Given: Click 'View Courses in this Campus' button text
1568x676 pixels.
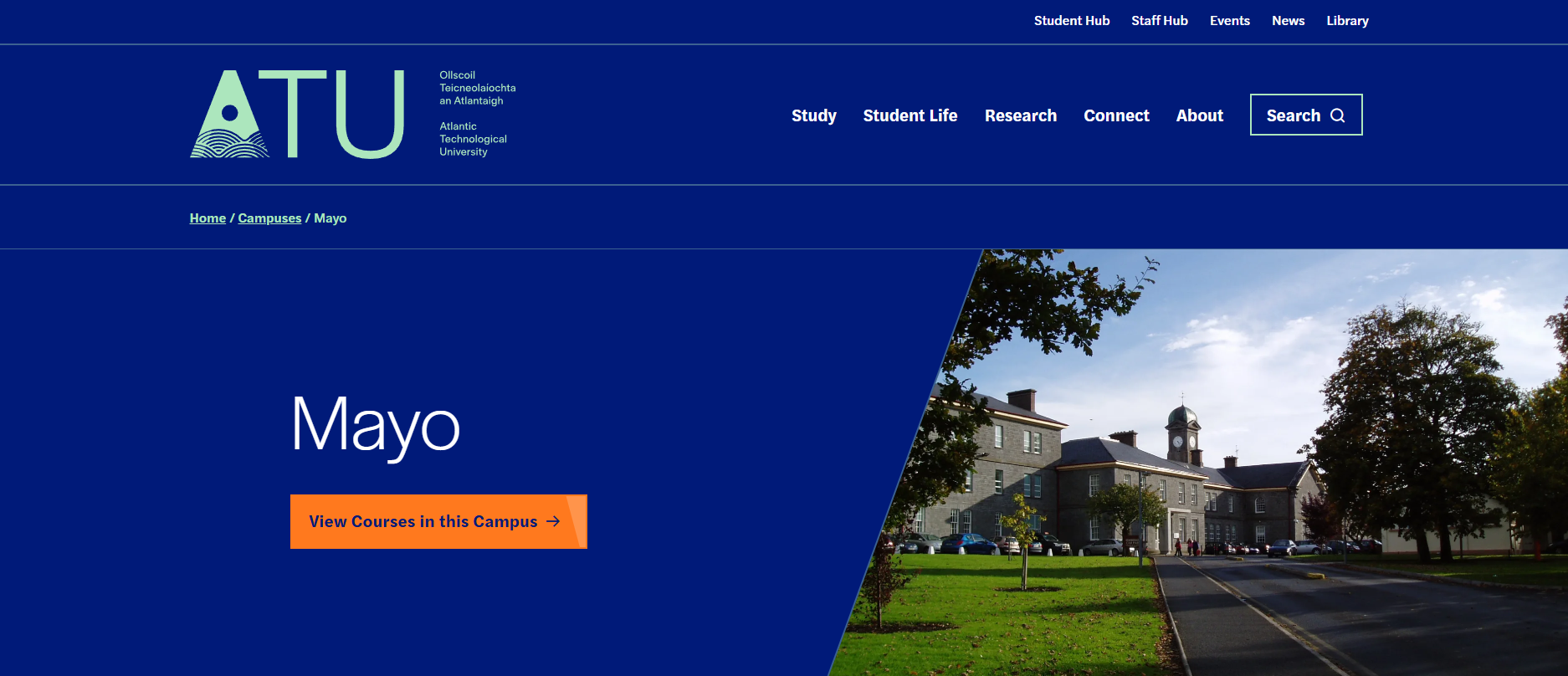Looking at the screenshot, I should (x=423, y=521).
